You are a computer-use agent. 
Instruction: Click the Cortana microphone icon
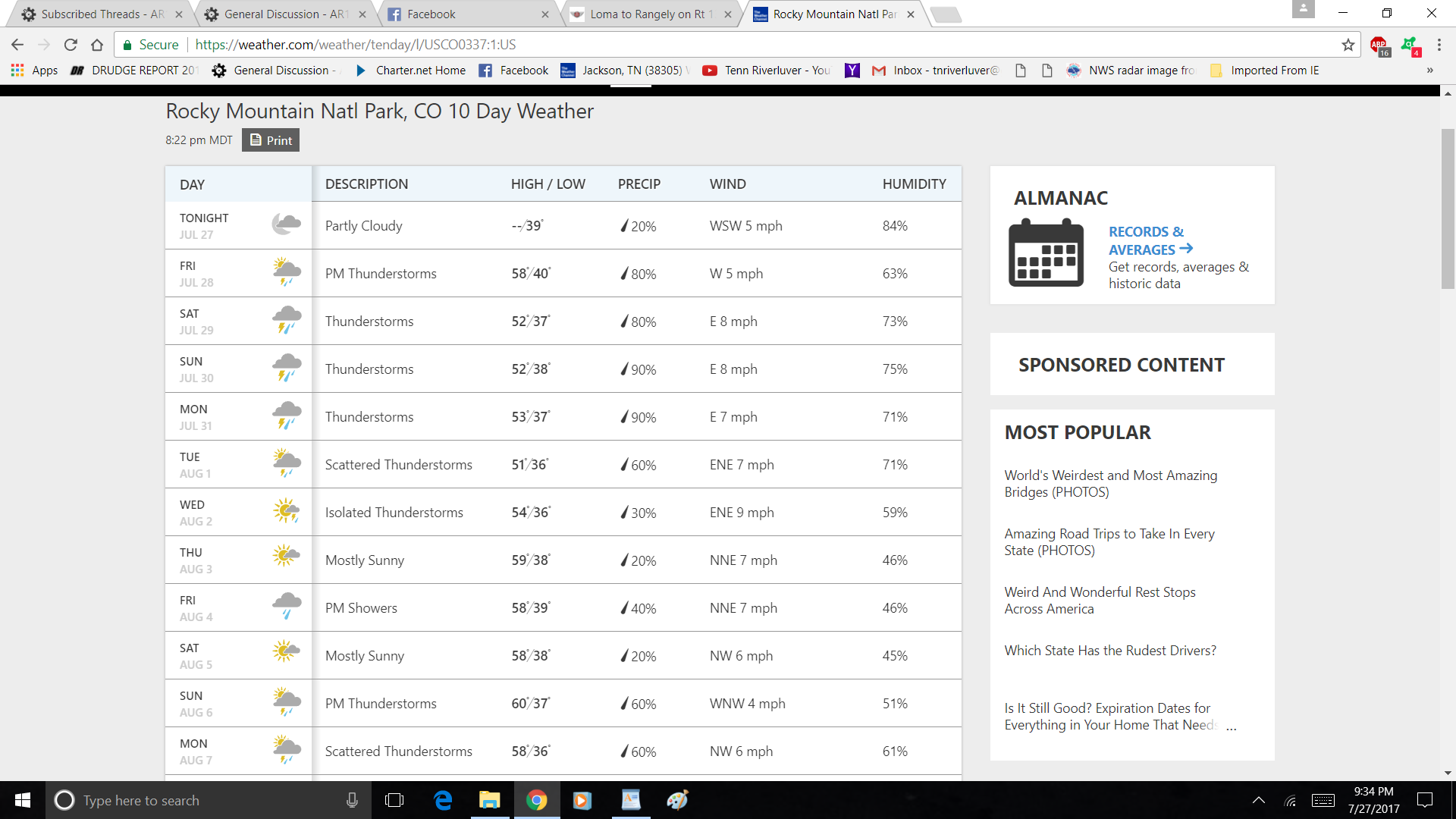352,800
